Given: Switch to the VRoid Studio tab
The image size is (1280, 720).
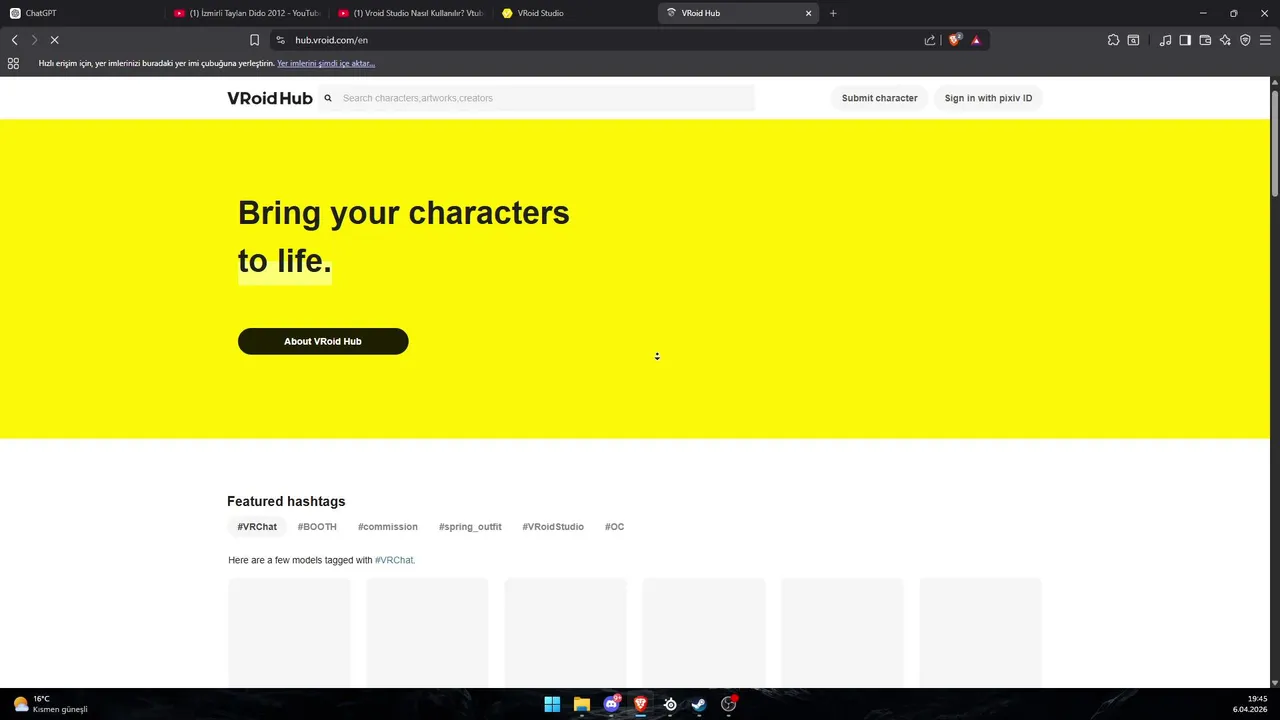Looking at the screenshot, I should coord(575,13).
